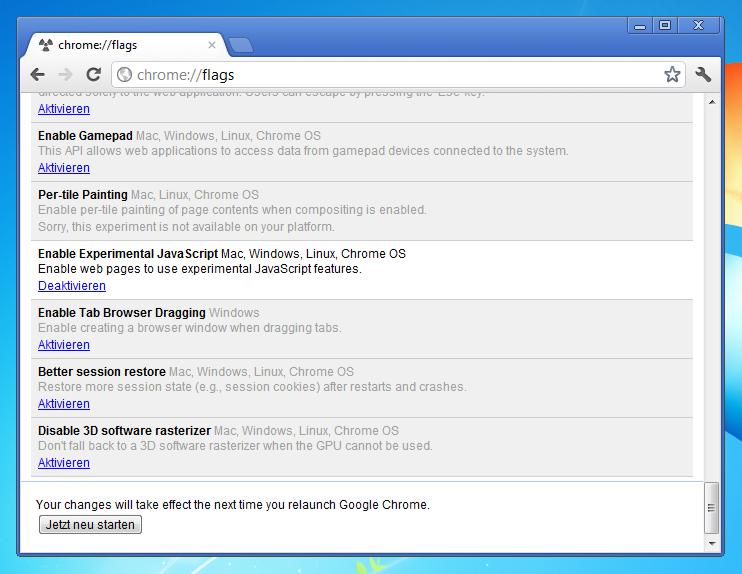Open a new tab with the new-tab button
Viewport: 742px width, 574px height.
[241, 45]
